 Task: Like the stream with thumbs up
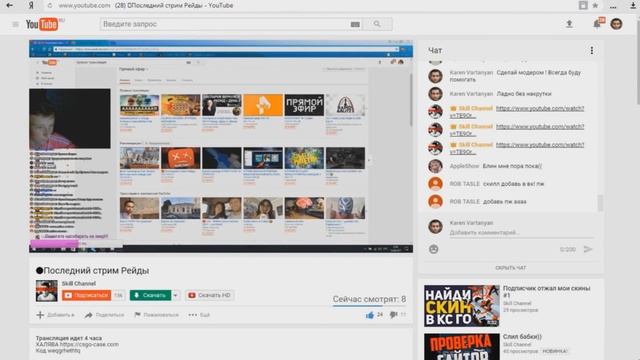coord(370,315)
